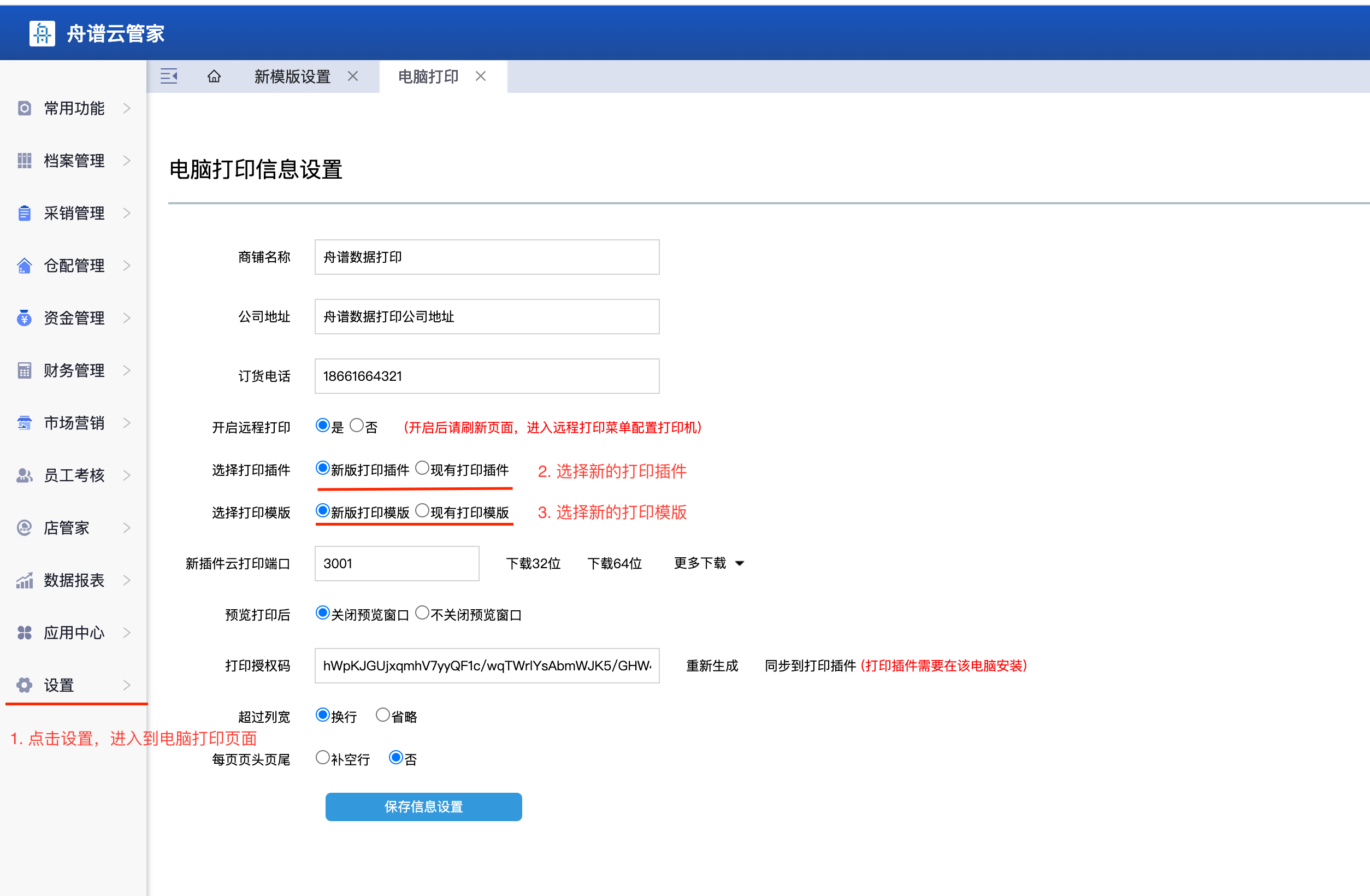
Task: Click the 市场营销 shop icon
Action: (x=24, y=423)
